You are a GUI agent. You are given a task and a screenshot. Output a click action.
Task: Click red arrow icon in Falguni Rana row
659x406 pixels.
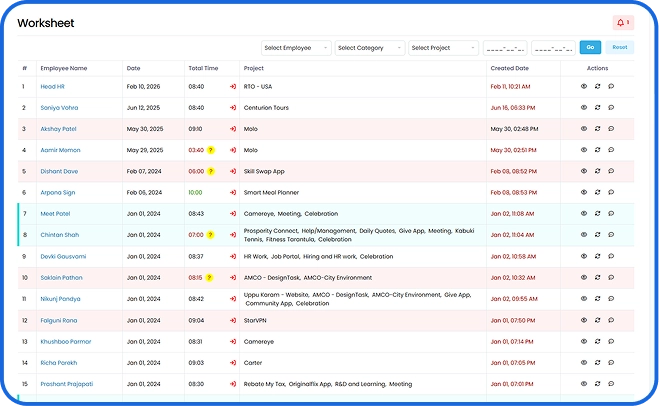click(233, 320)
